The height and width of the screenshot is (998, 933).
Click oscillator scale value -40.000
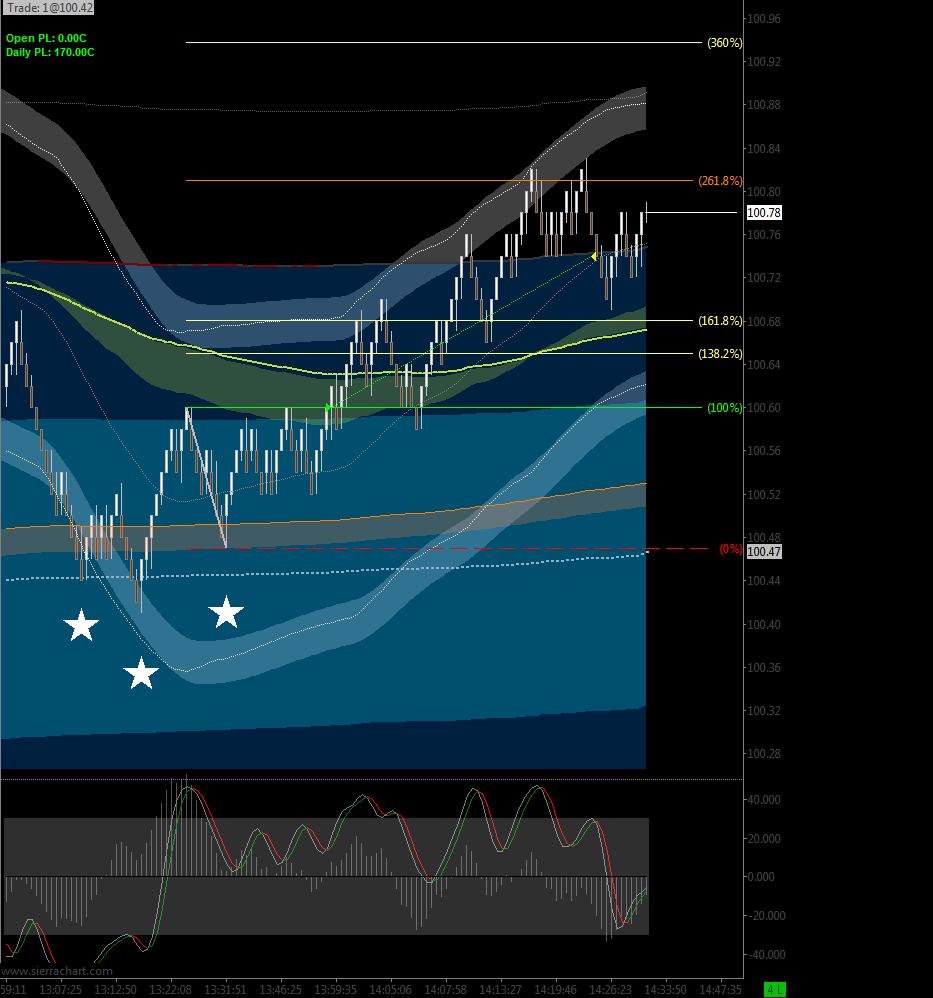click(765, 955)
